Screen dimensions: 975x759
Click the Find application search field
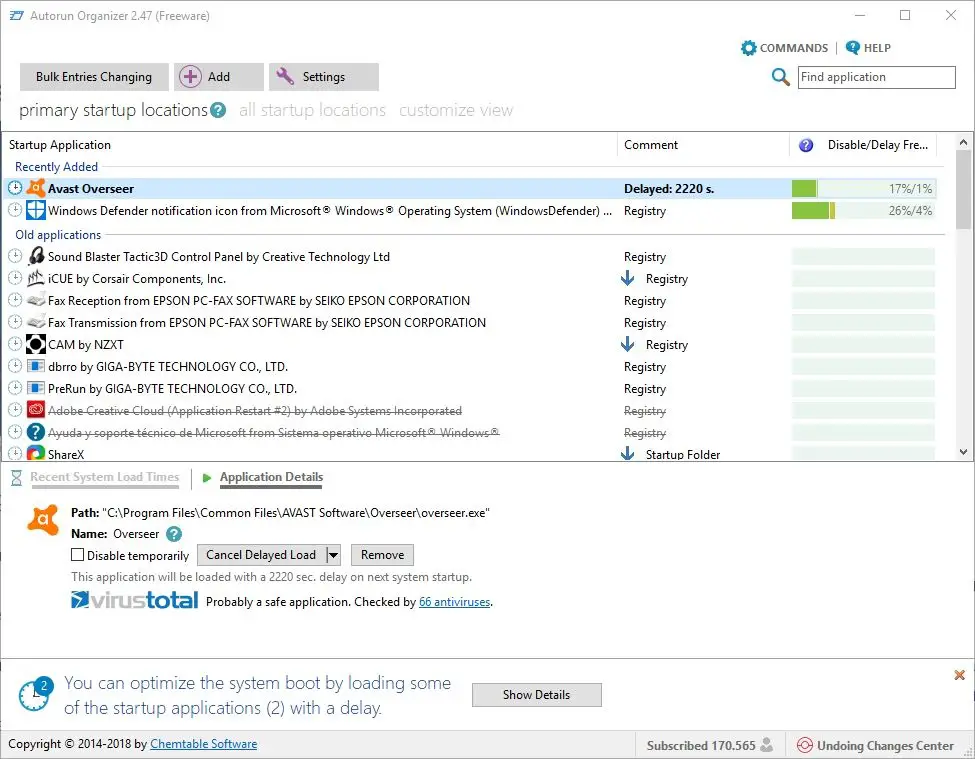pyautogui.click(x=877, y=77)
